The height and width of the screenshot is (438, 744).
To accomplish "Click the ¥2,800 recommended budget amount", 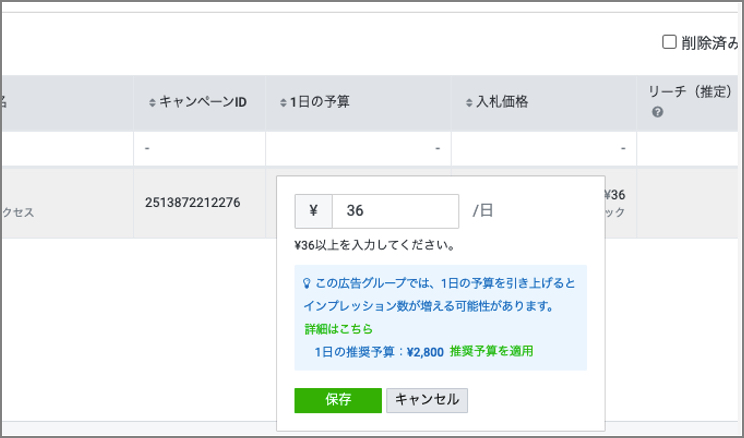I will pyautogui.click(x=425, y=351).
